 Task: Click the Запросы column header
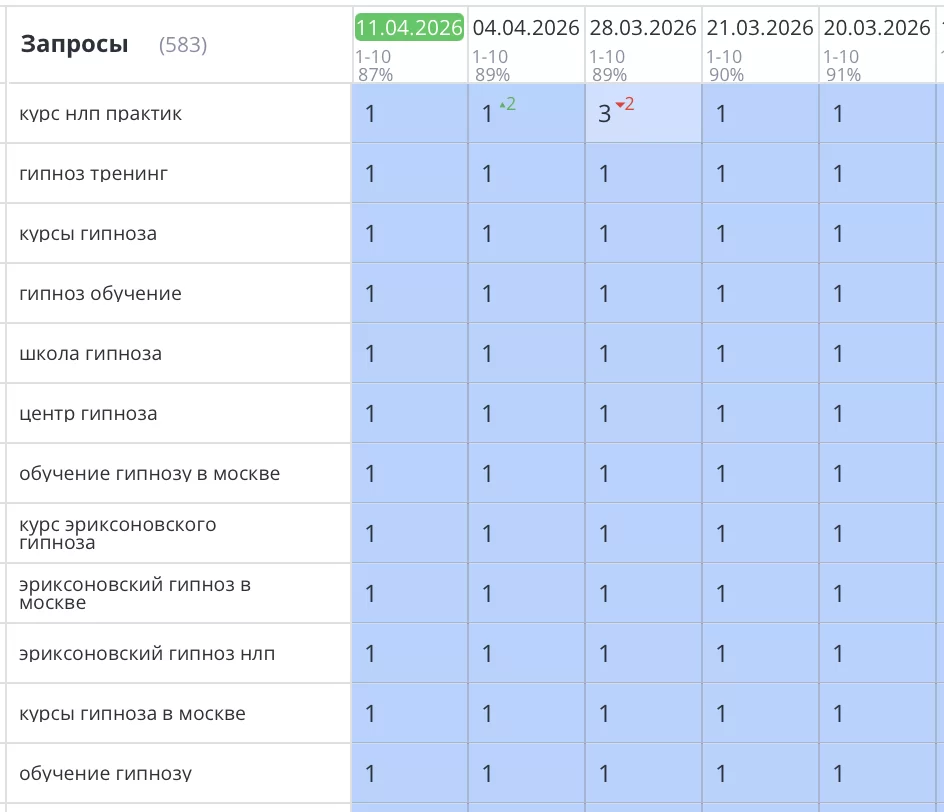coord(73,44)
